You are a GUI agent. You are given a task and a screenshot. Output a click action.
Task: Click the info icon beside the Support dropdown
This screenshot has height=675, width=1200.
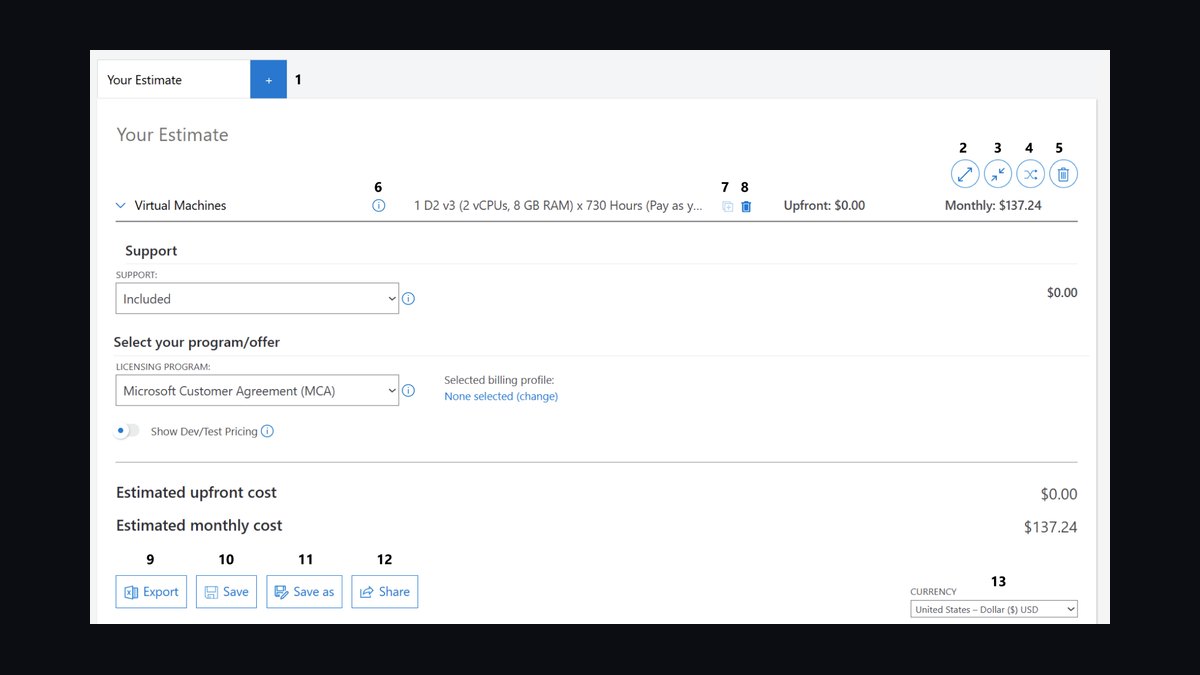click(x=408, y=298)
